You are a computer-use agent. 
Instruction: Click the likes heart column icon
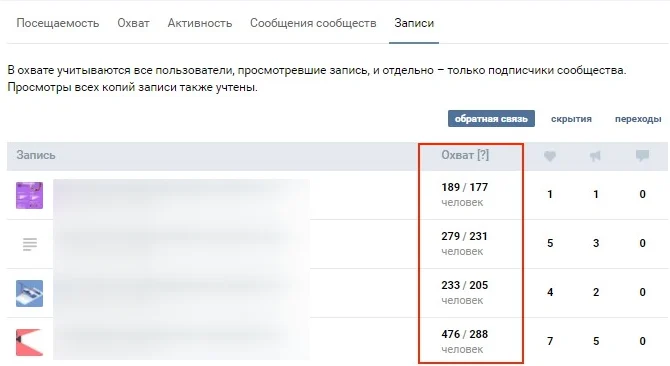[x=550, y=156]
